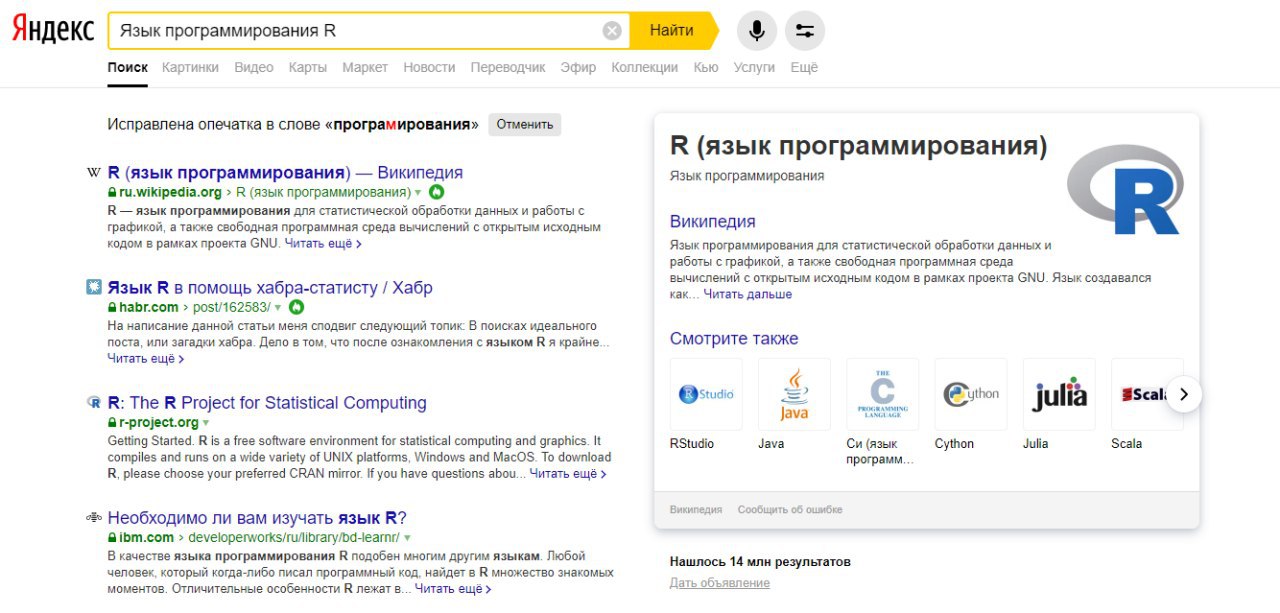Show next related items with right arrow

coord(1184,394)
